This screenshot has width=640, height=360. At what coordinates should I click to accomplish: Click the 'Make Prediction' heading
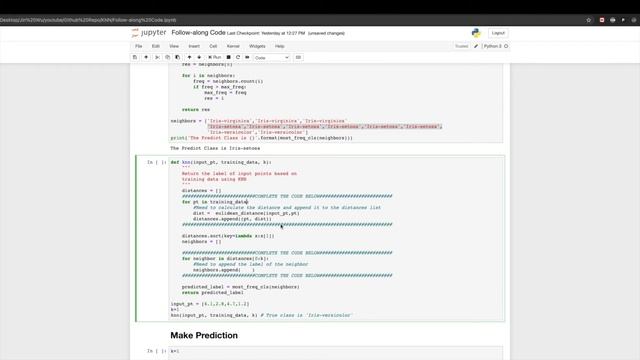click(204, 335)
